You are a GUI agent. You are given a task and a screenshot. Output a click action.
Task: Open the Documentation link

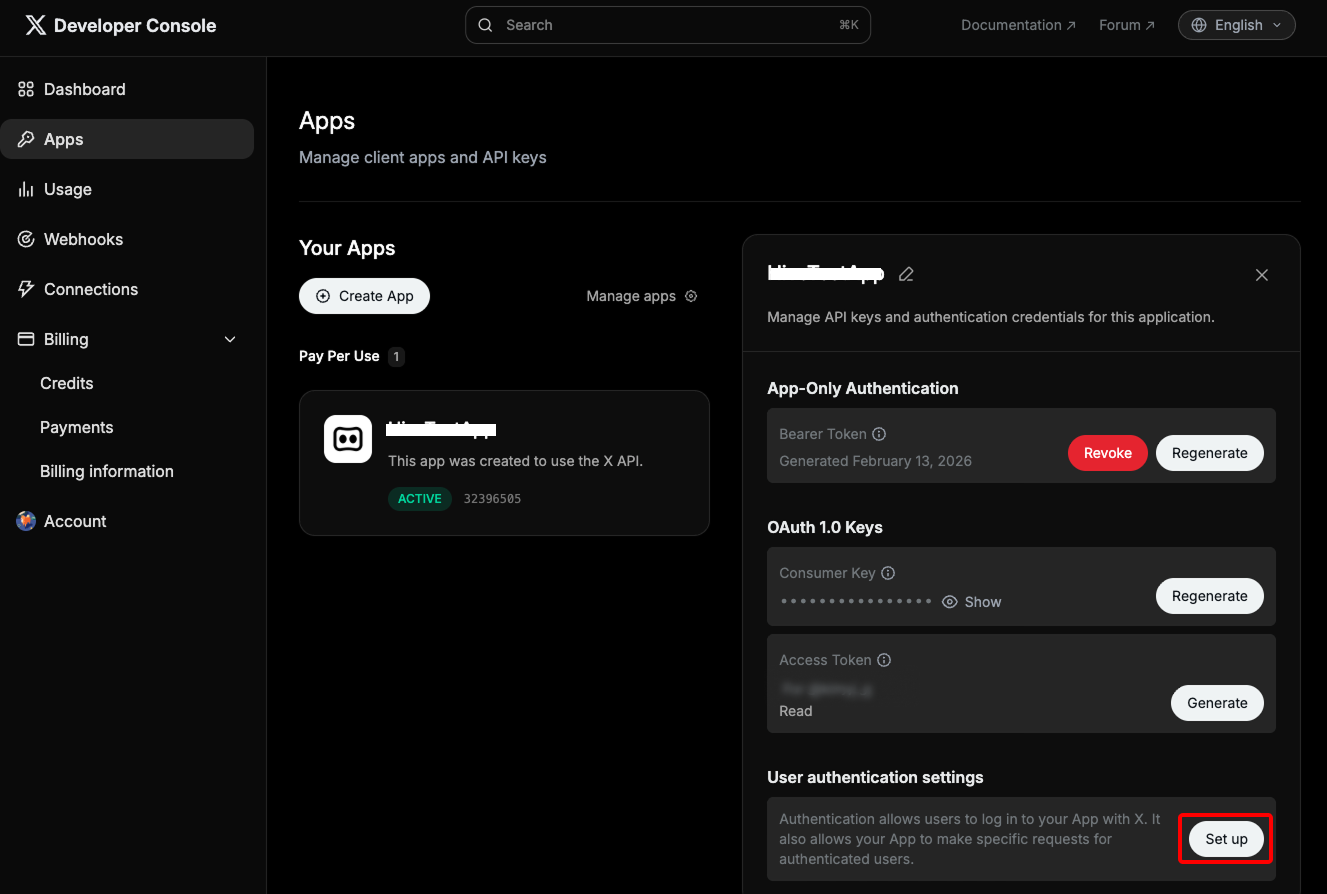(1018, 25)
